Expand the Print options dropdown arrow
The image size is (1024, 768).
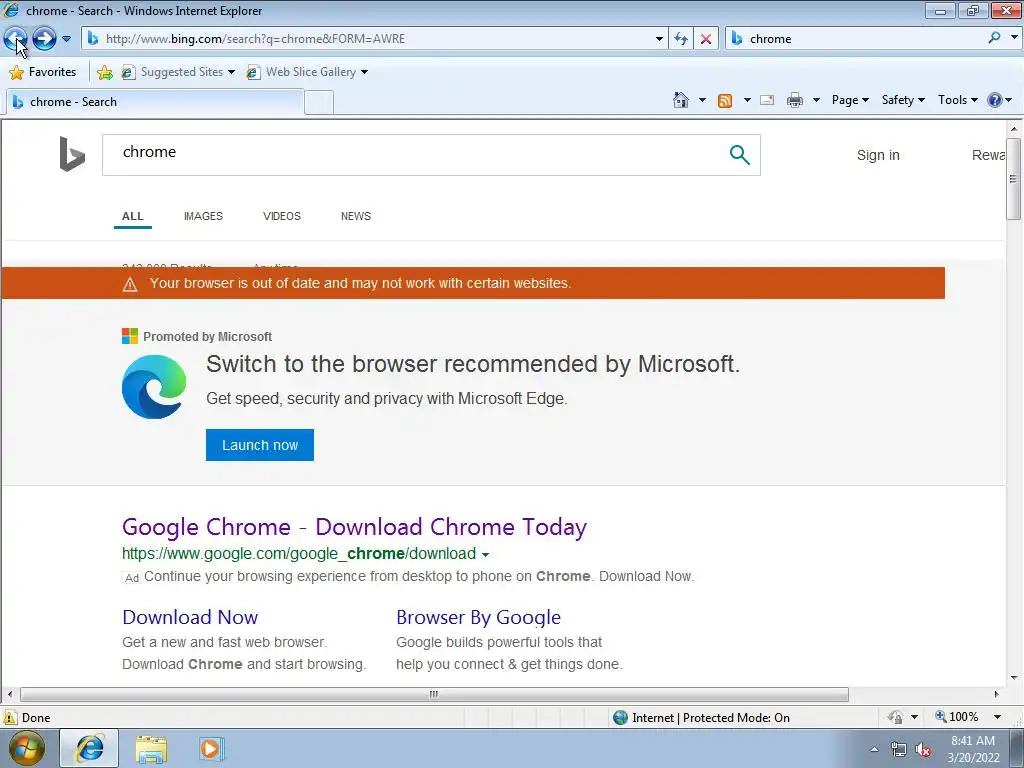click(816, 100)
